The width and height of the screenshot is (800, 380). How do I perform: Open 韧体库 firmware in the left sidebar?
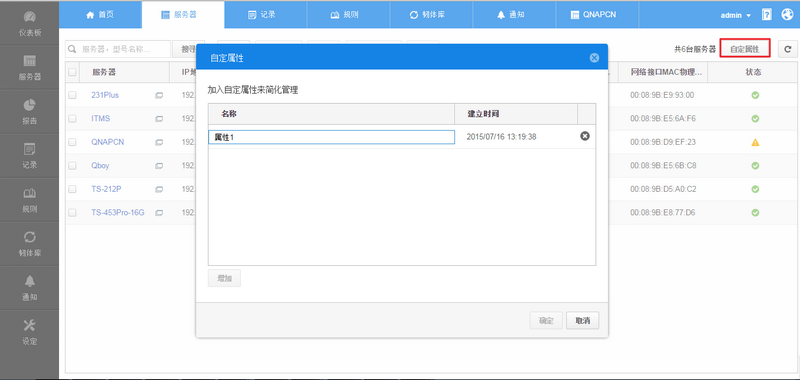pos(30,244)
